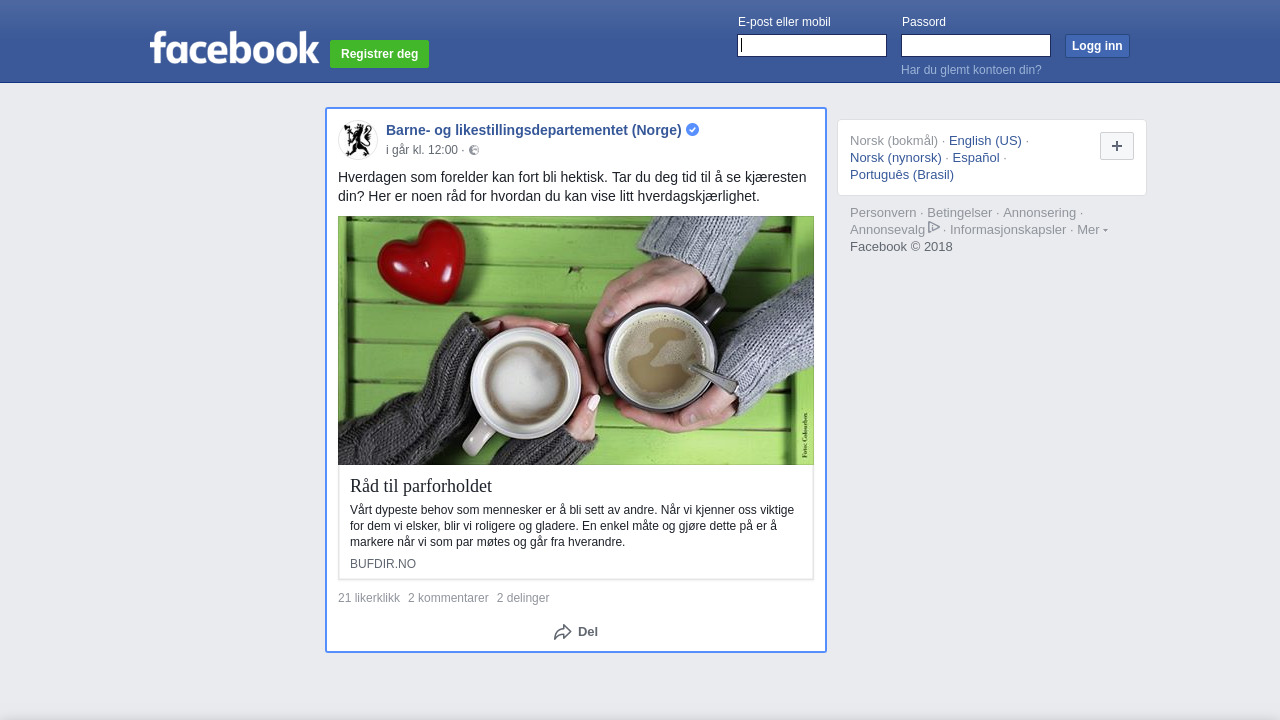This screenshot has height=720, width=1280.
Task: Click the share arrow icon under the post
Action: (563, 632)
